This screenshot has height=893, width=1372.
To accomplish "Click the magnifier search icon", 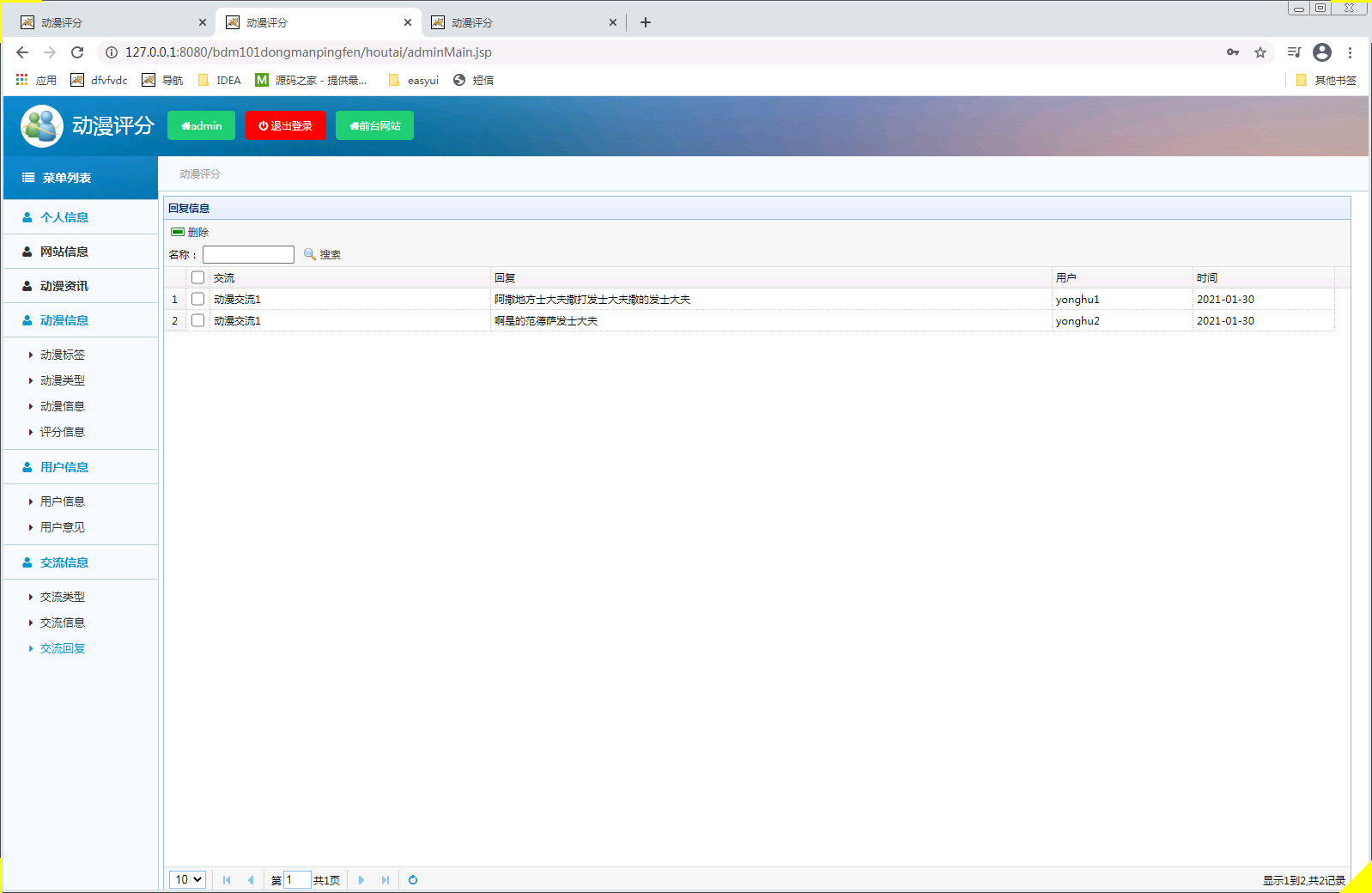I will click(x=310, y=254).
